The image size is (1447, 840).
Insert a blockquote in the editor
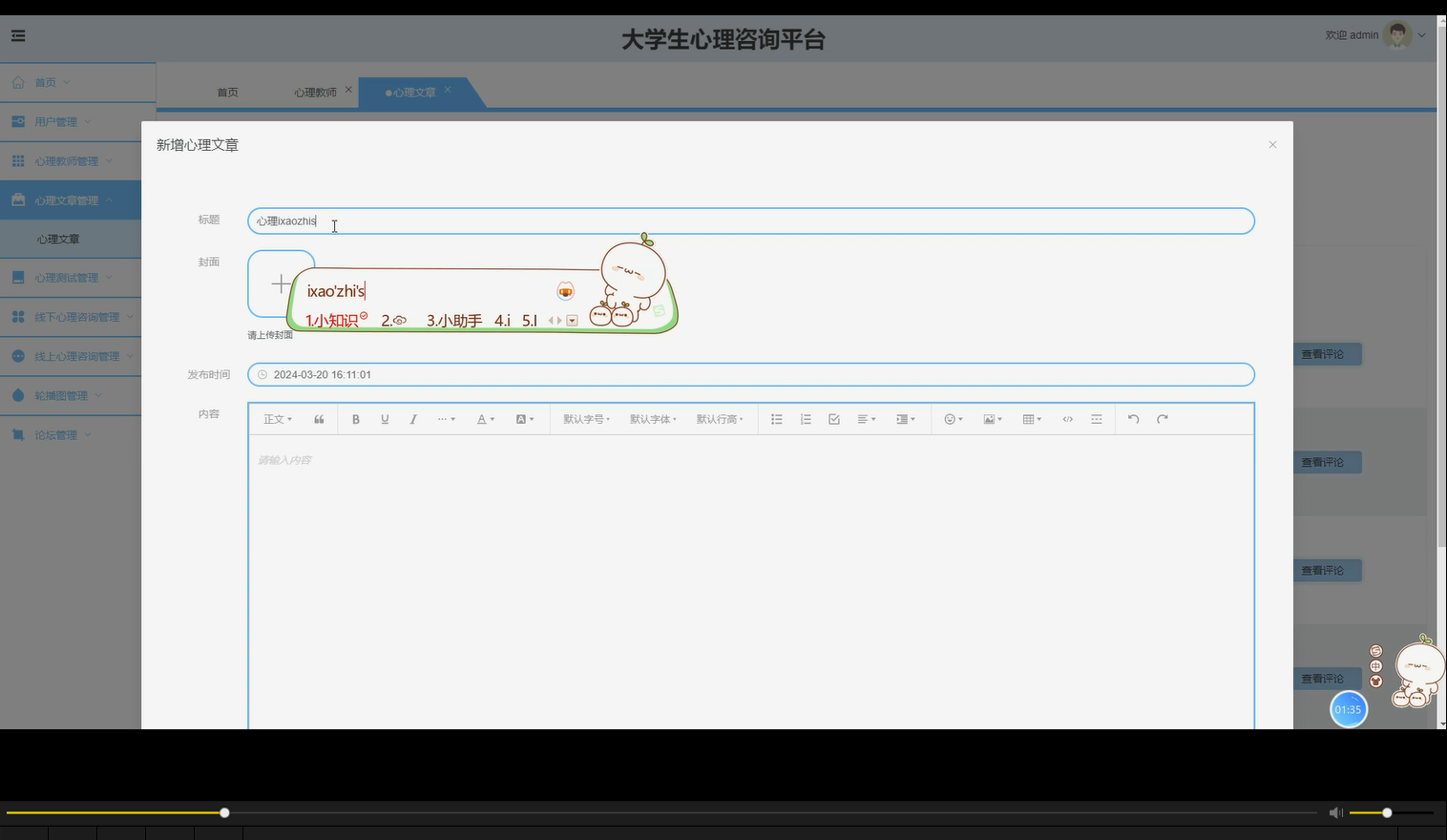pyautogui.click(x=319, y=418)
